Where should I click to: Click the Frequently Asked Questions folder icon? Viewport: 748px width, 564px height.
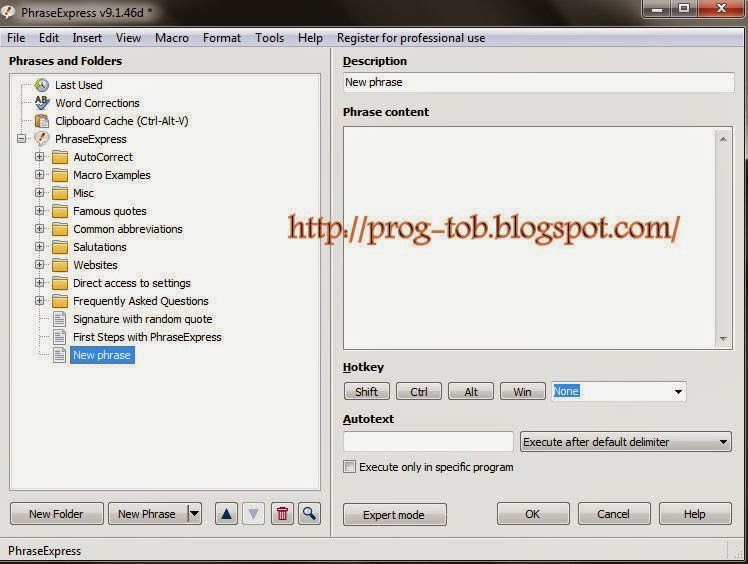(60, 301)
